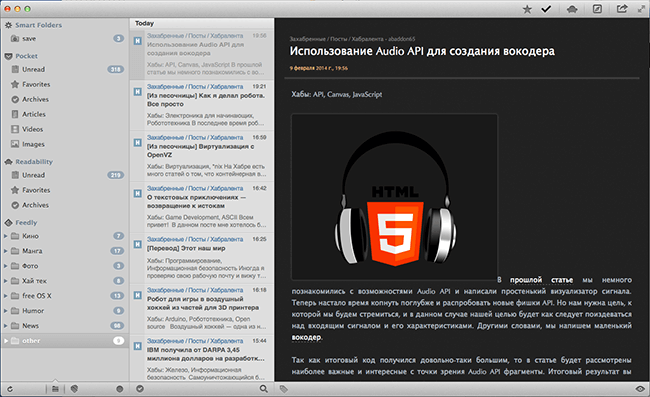The image size is (650, 397).
Task: Toggle read status with the checkmark icon
Action: tap(546, 9)
